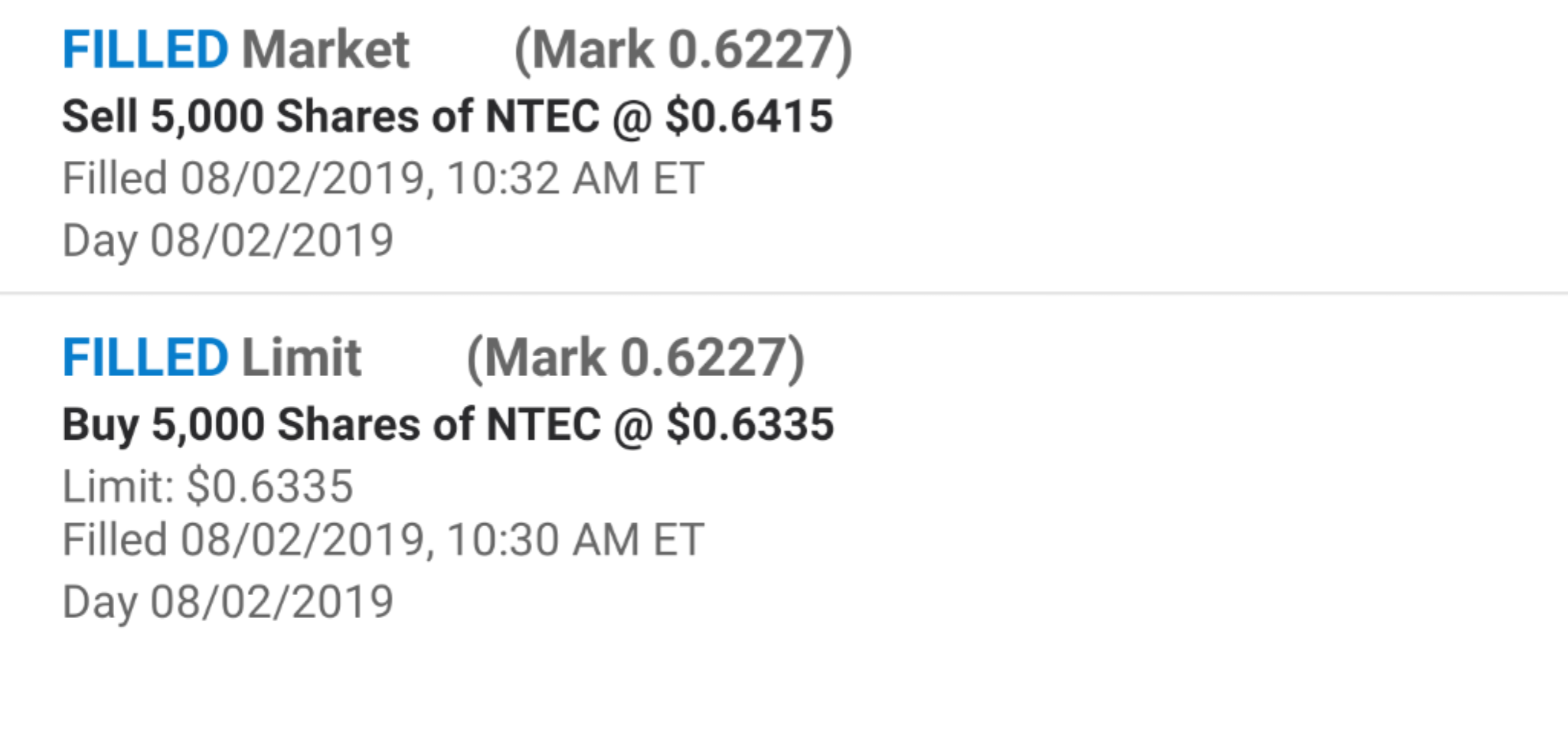Click the word Sell in the first order
This screenshot has width=1568, height=733.
[x=100, y=116]
